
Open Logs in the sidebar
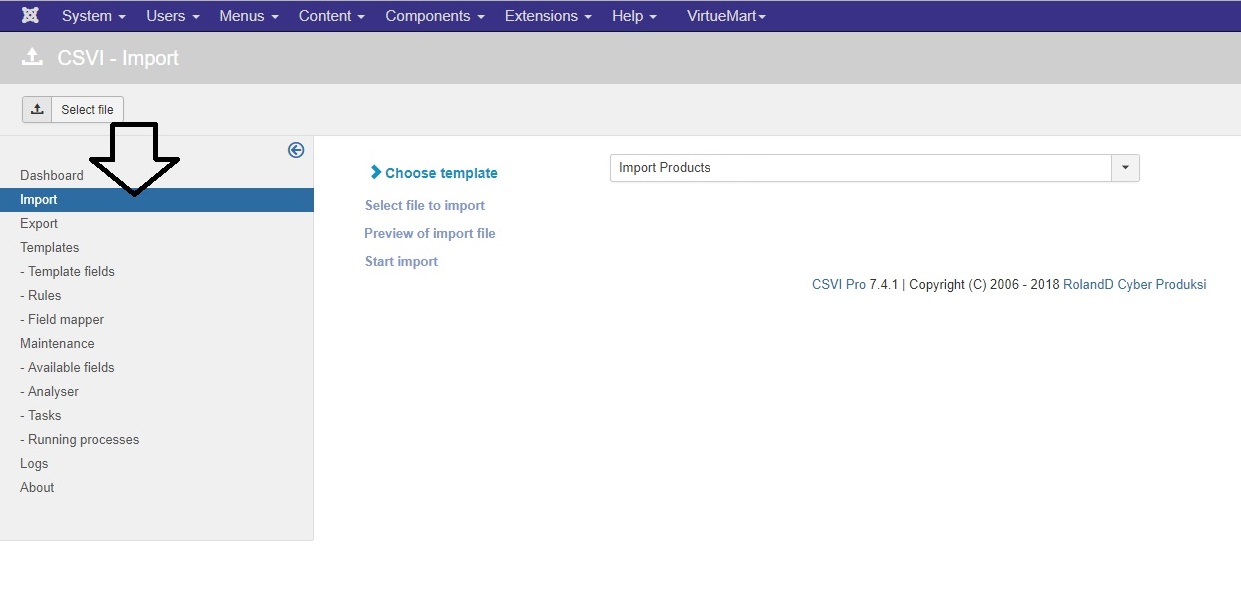coord(34,464)
